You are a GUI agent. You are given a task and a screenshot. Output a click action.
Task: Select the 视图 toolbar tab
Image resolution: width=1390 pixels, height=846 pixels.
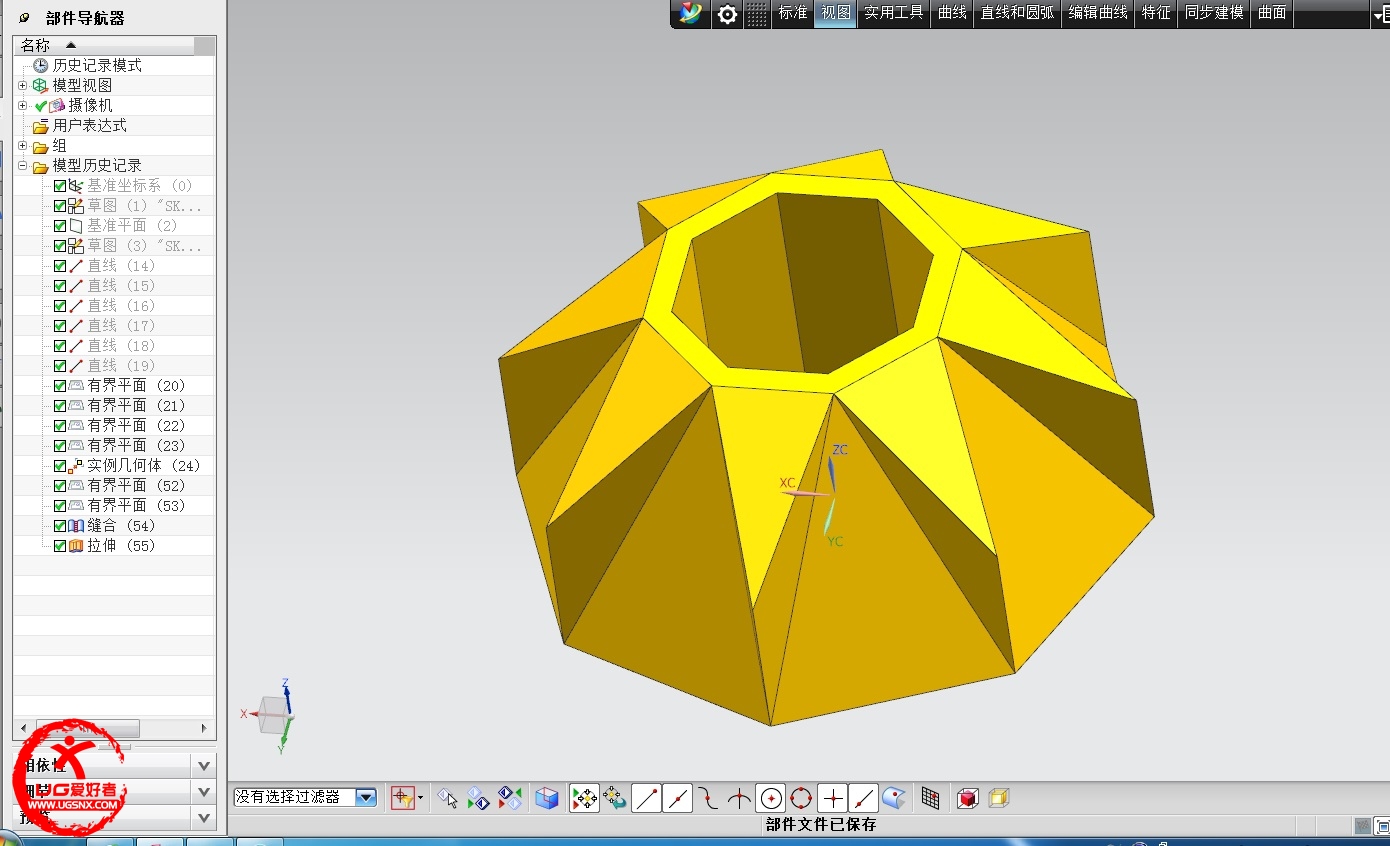click(835, 13)
